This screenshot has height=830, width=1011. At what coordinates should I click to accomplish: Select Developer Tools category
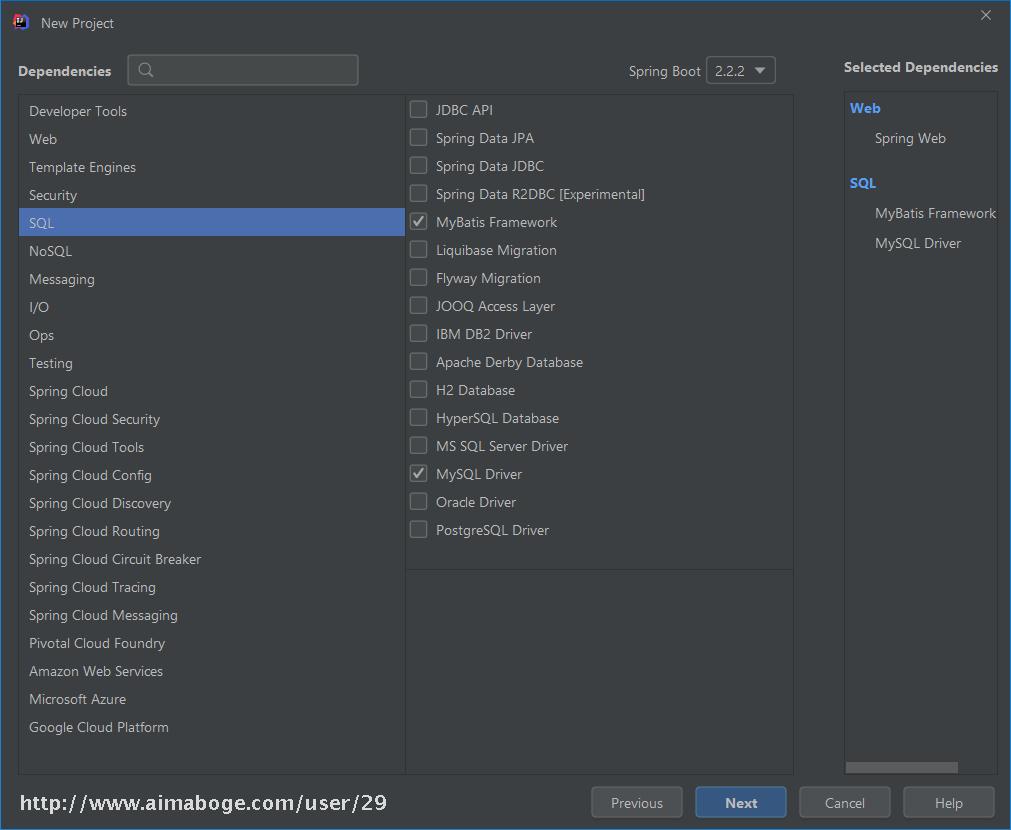click(212, 111)
